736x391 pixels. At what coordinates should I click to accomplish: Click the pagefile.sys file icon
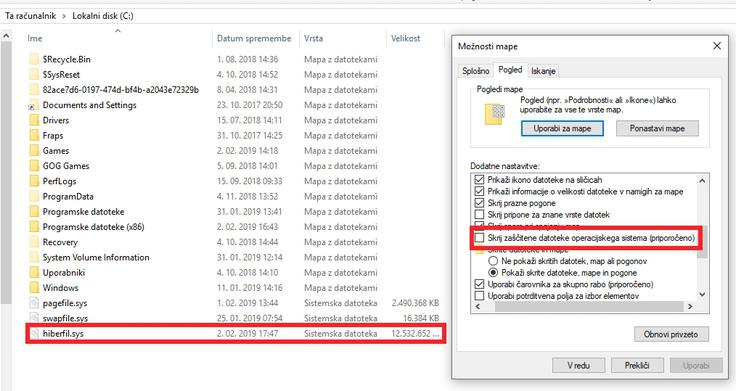pos(34,303)
